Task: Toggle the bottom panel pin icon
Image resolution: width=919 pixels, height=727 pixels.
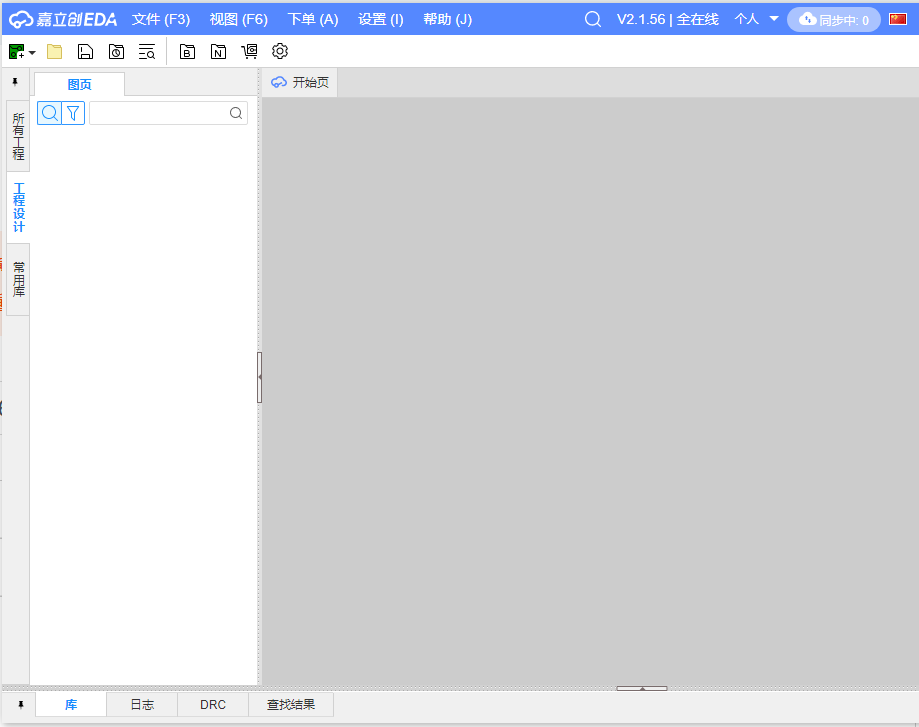Action: pos(20,705)
